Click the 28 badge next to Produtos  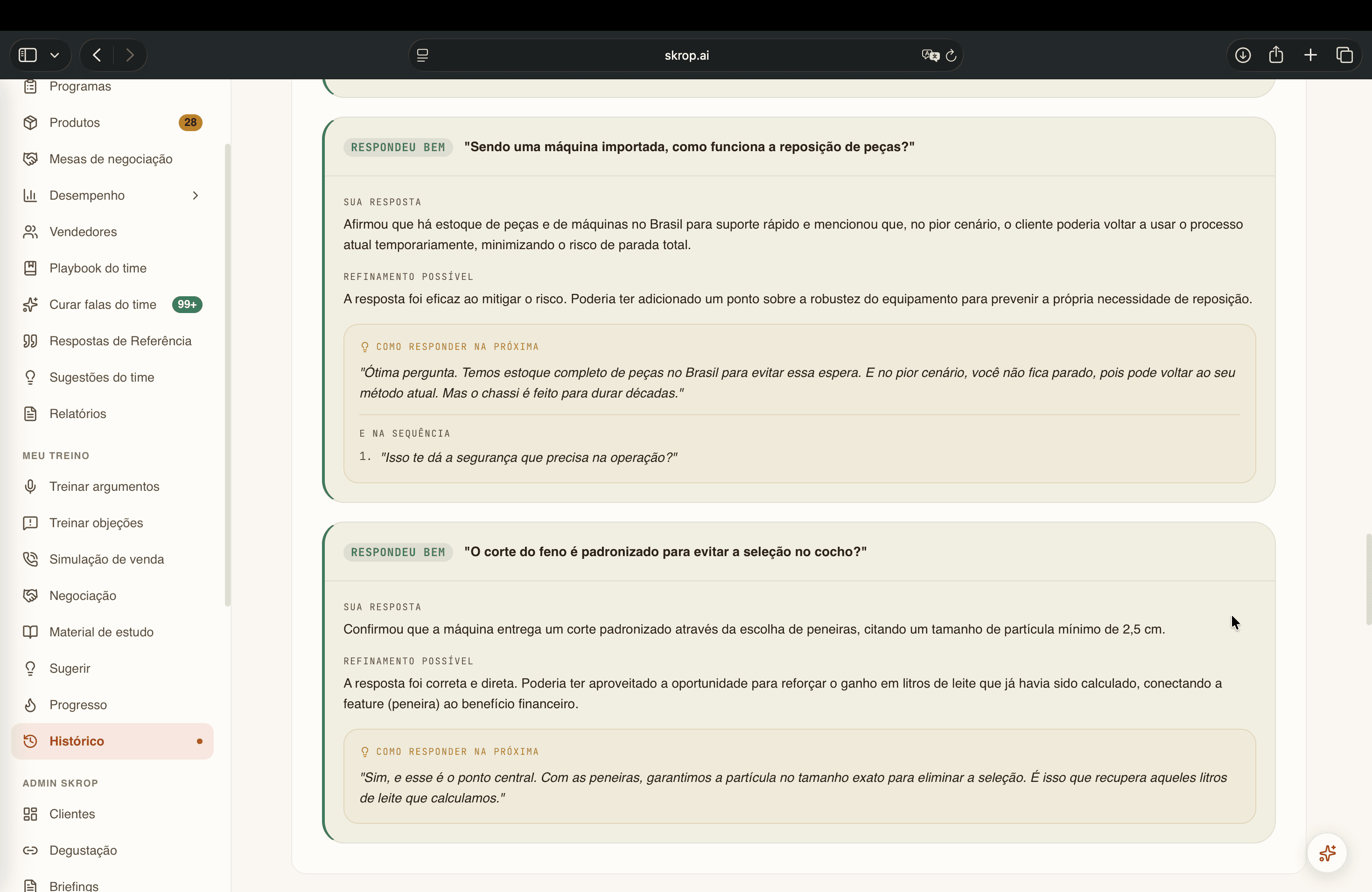click(190, 123)
